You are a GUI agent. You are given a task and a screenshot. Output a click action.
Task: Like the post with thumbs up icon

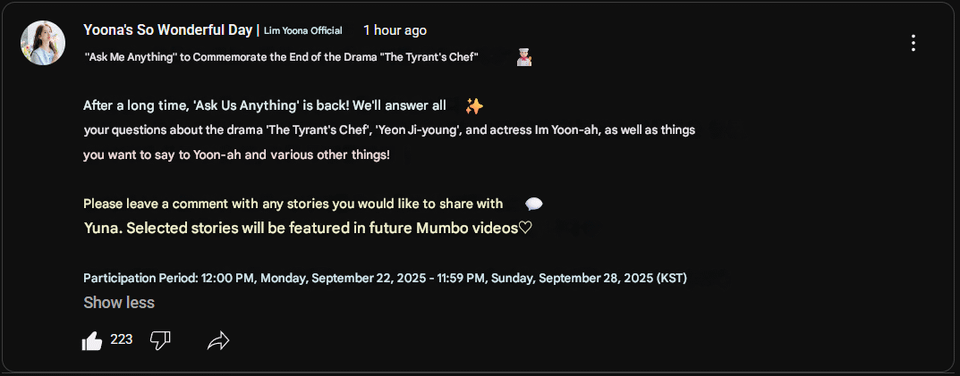[92, 340]
